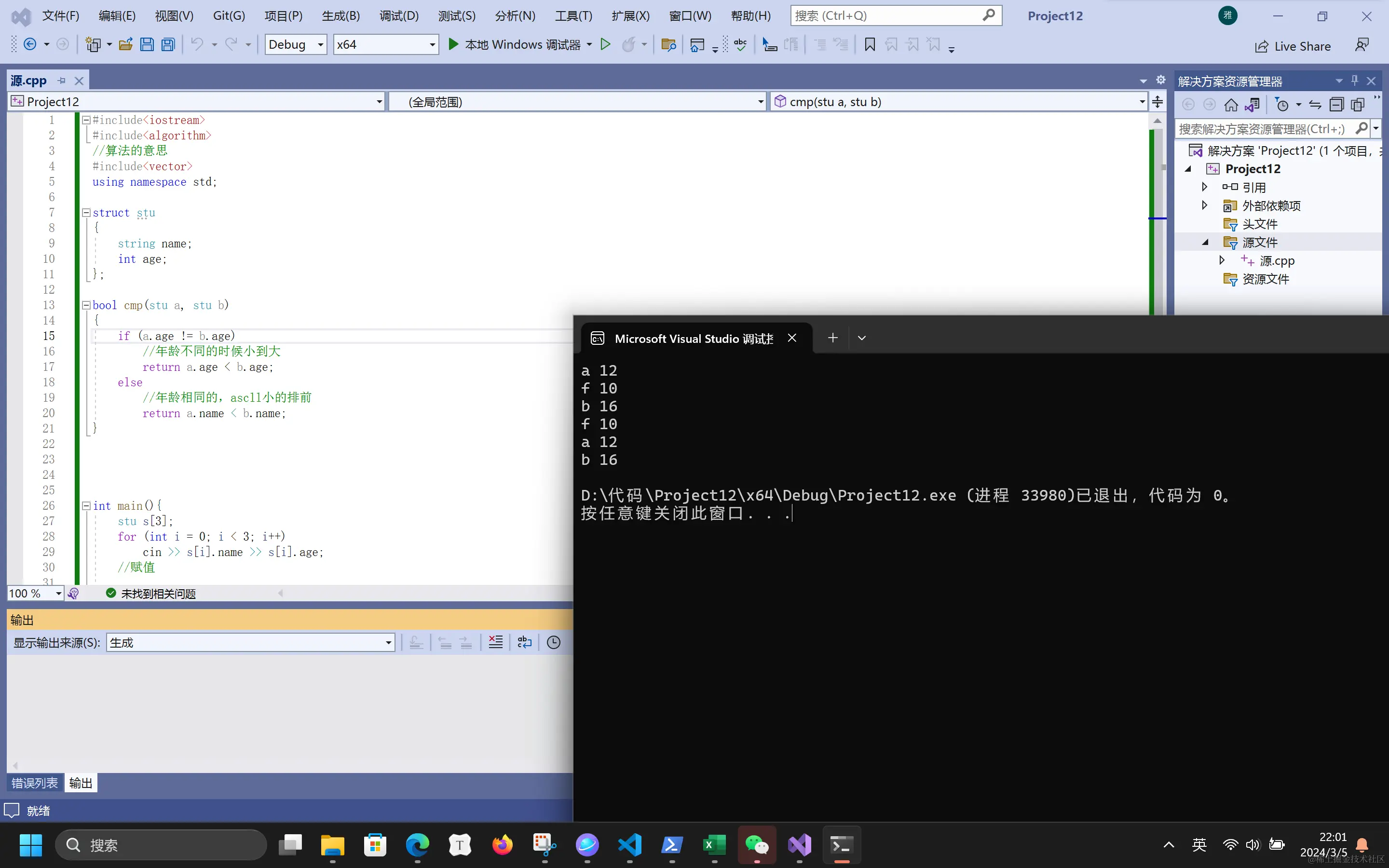Click the Home icon in Solution Explorer
The height and width of the screenshot is (868, 1389).
coord(1231,105)
